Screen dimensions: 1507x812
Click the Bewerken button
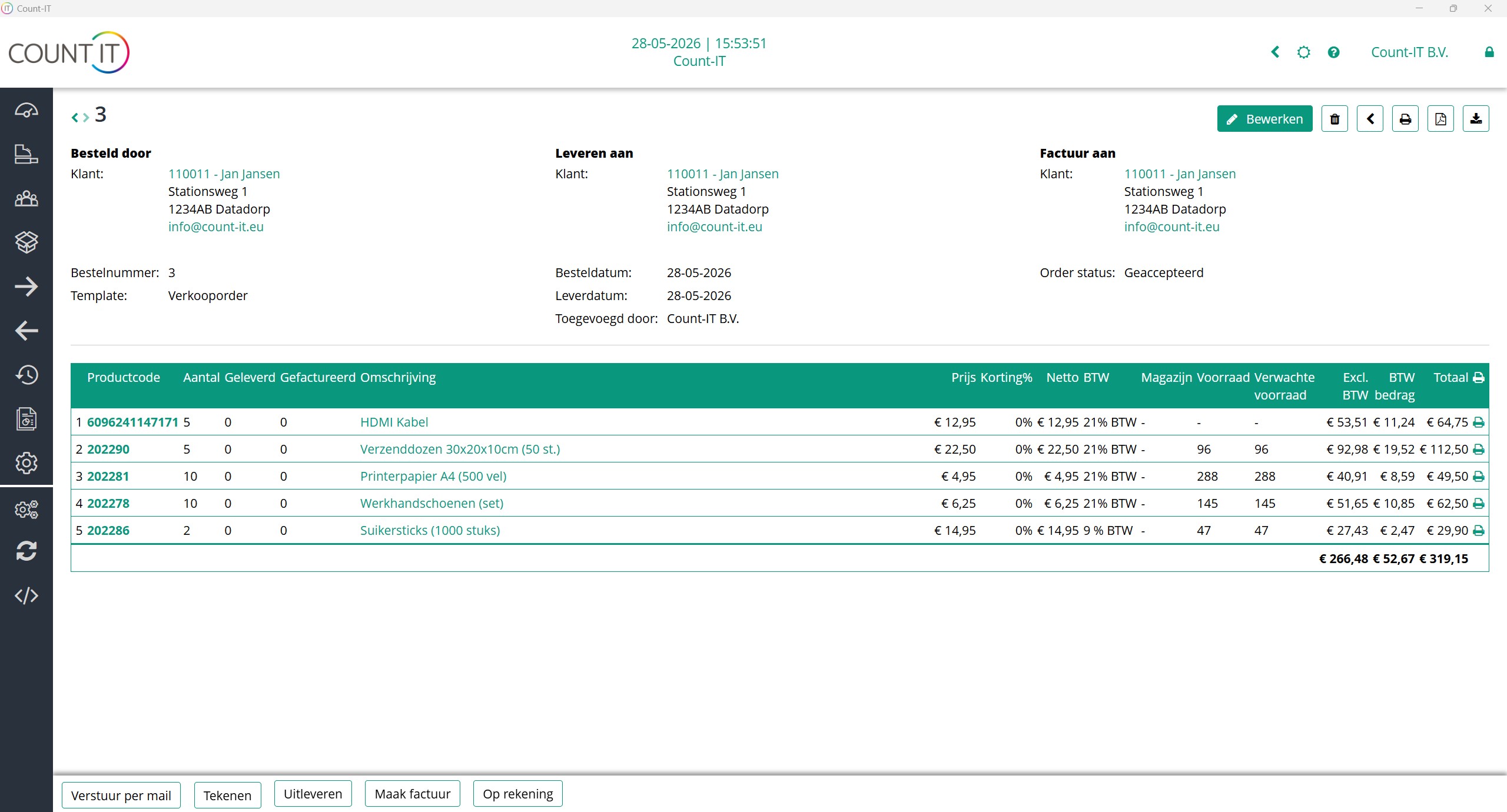(x=1264, y=119)
